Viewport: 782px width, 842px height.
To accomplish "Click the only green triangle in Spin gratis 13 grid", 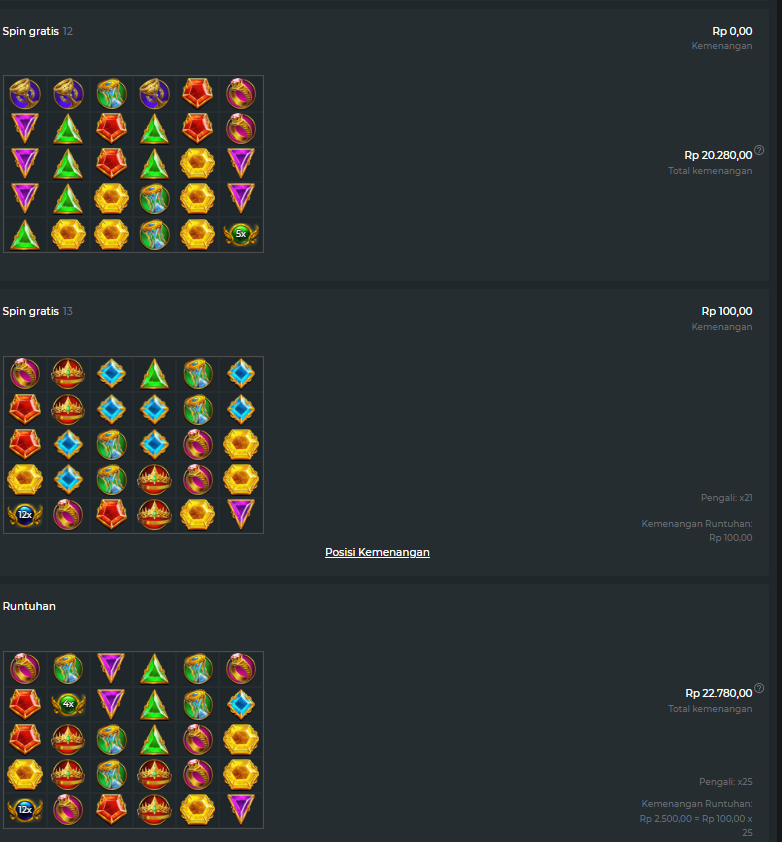I will coord(155,374).
